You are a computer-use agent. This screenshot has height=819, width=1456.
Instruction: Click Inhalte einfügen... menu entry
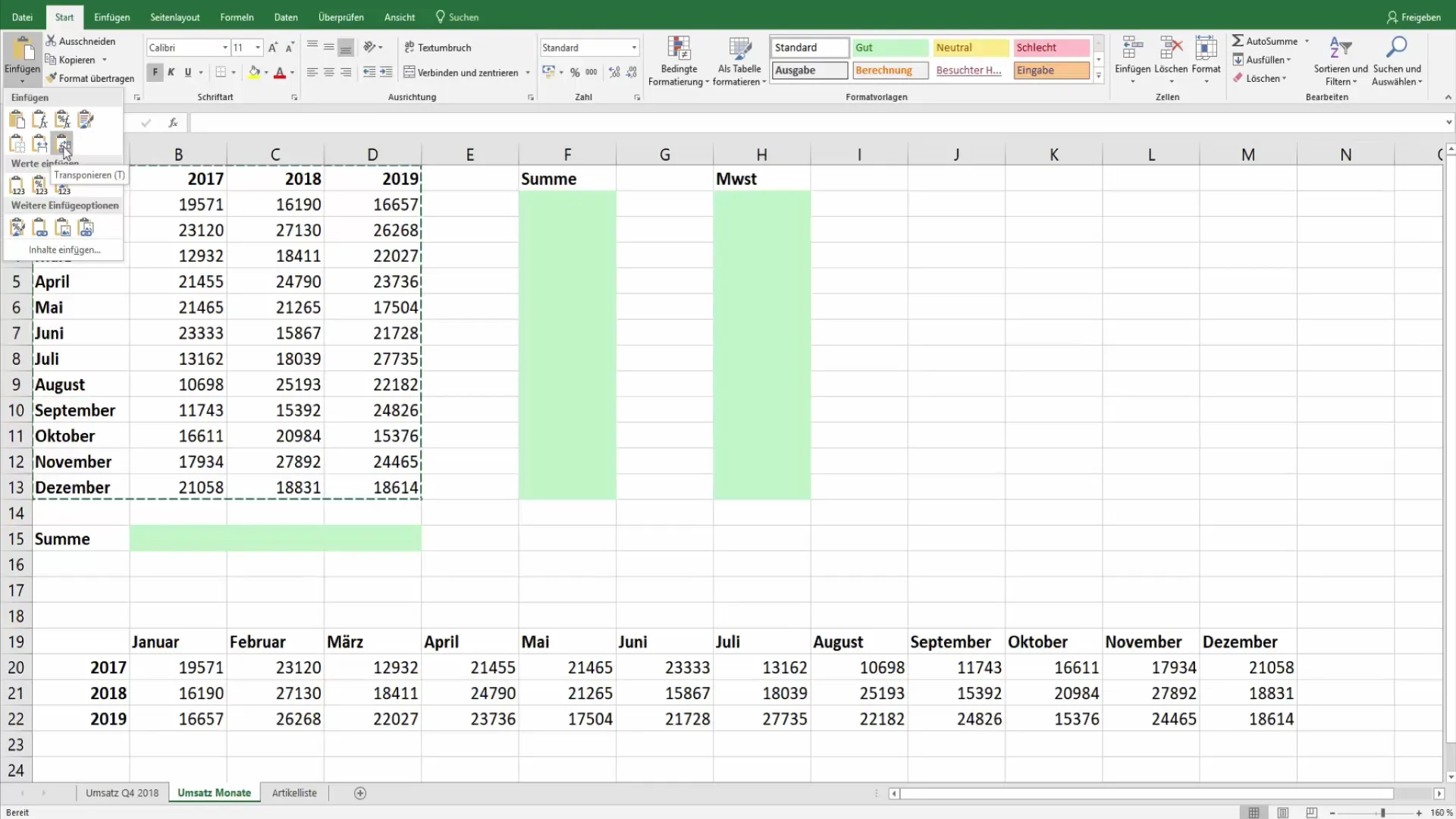coord(64,249)
